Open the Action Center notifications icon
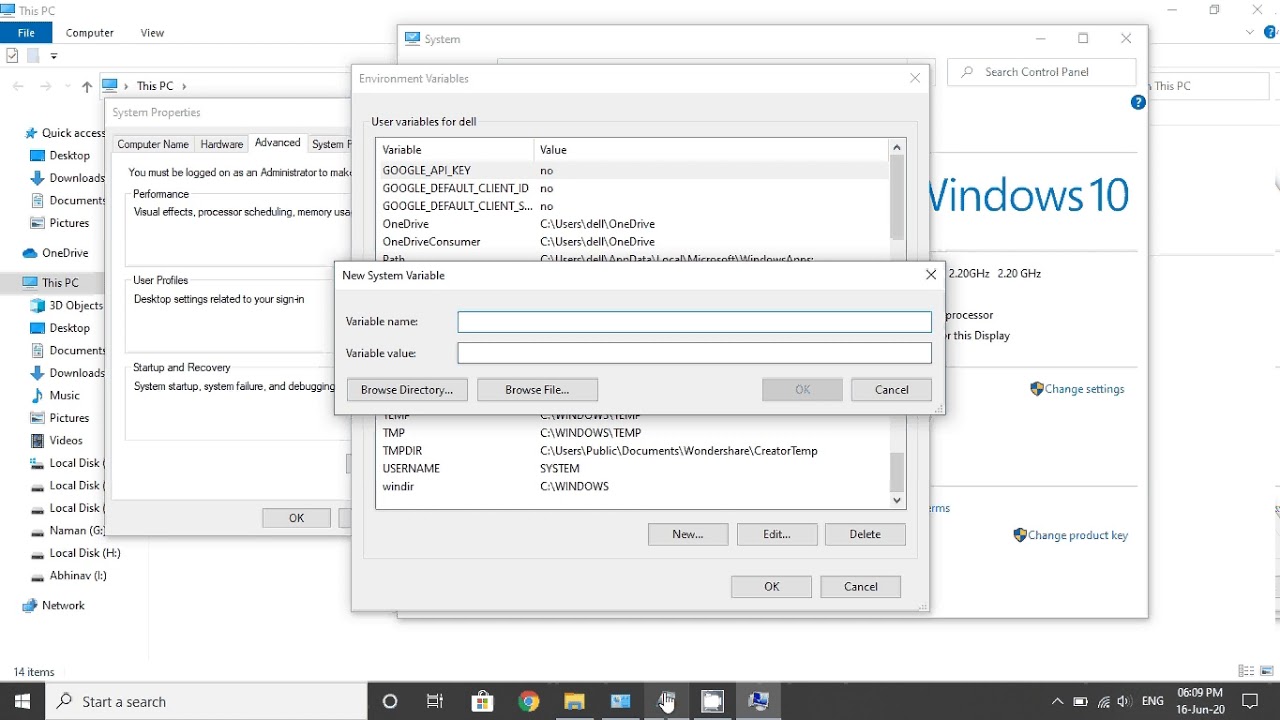 coord(1249,702)
